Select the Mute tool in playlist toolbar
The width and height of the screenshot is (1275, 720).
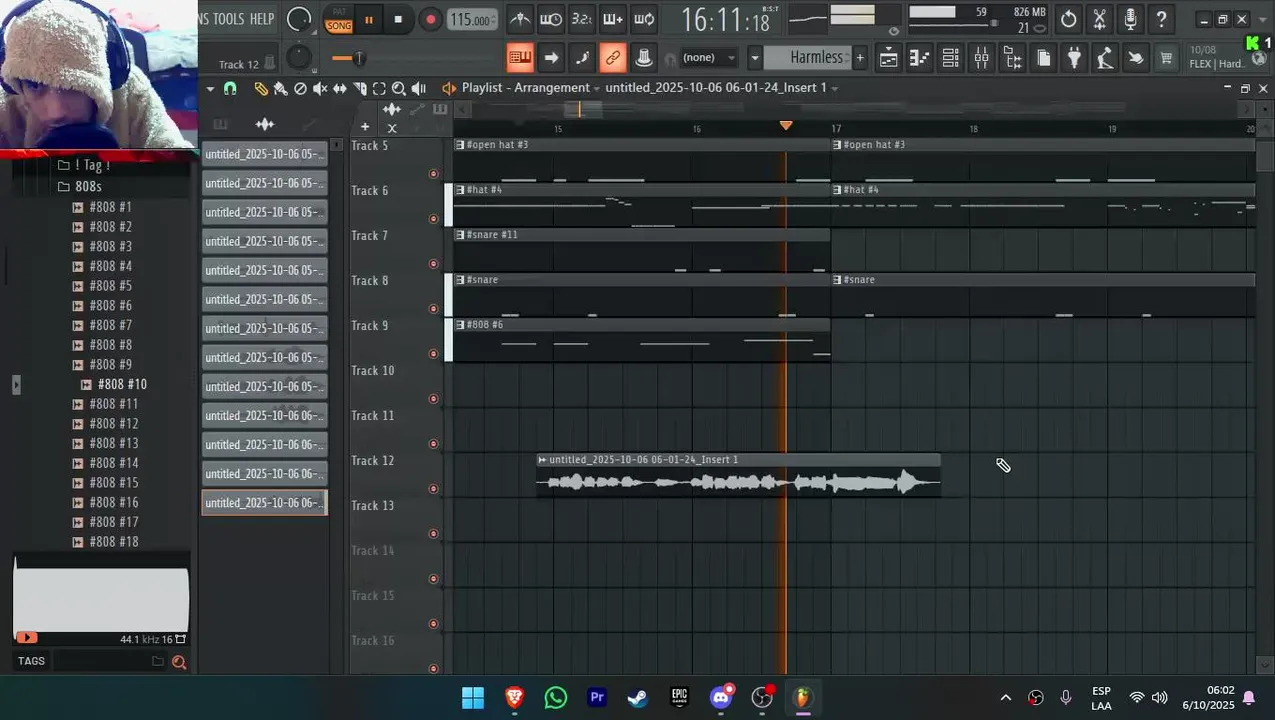click(320, 89)
